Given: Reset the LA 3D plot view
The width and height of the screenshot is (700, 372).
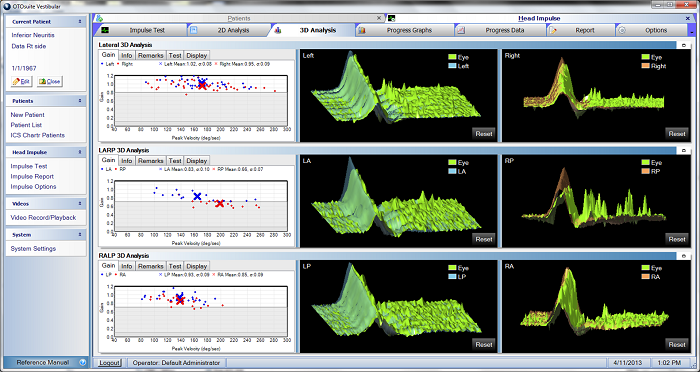Looking at the screenshot, I should (483, 239).
